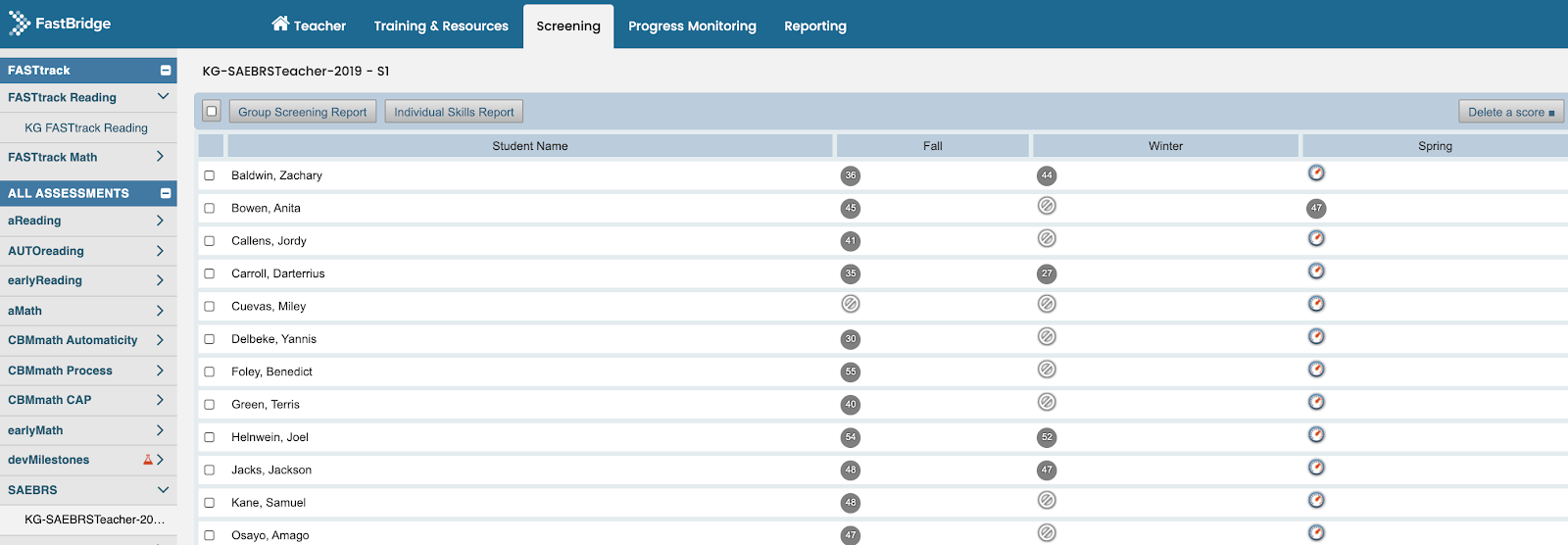Click Spring score 47 badge for Bowen
The height and width of the screenshot is (545, 1568).
[1316, 208]
